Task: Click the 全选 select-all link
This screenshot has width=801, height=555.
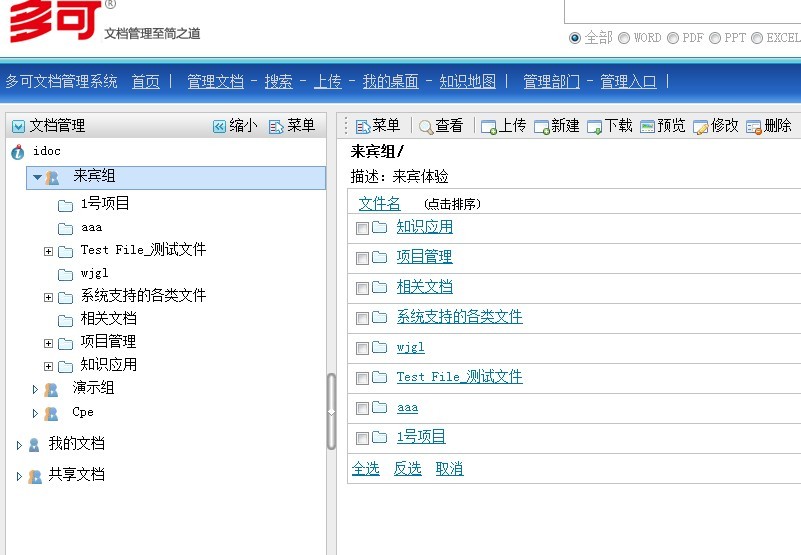Action: tap(366, 469)
